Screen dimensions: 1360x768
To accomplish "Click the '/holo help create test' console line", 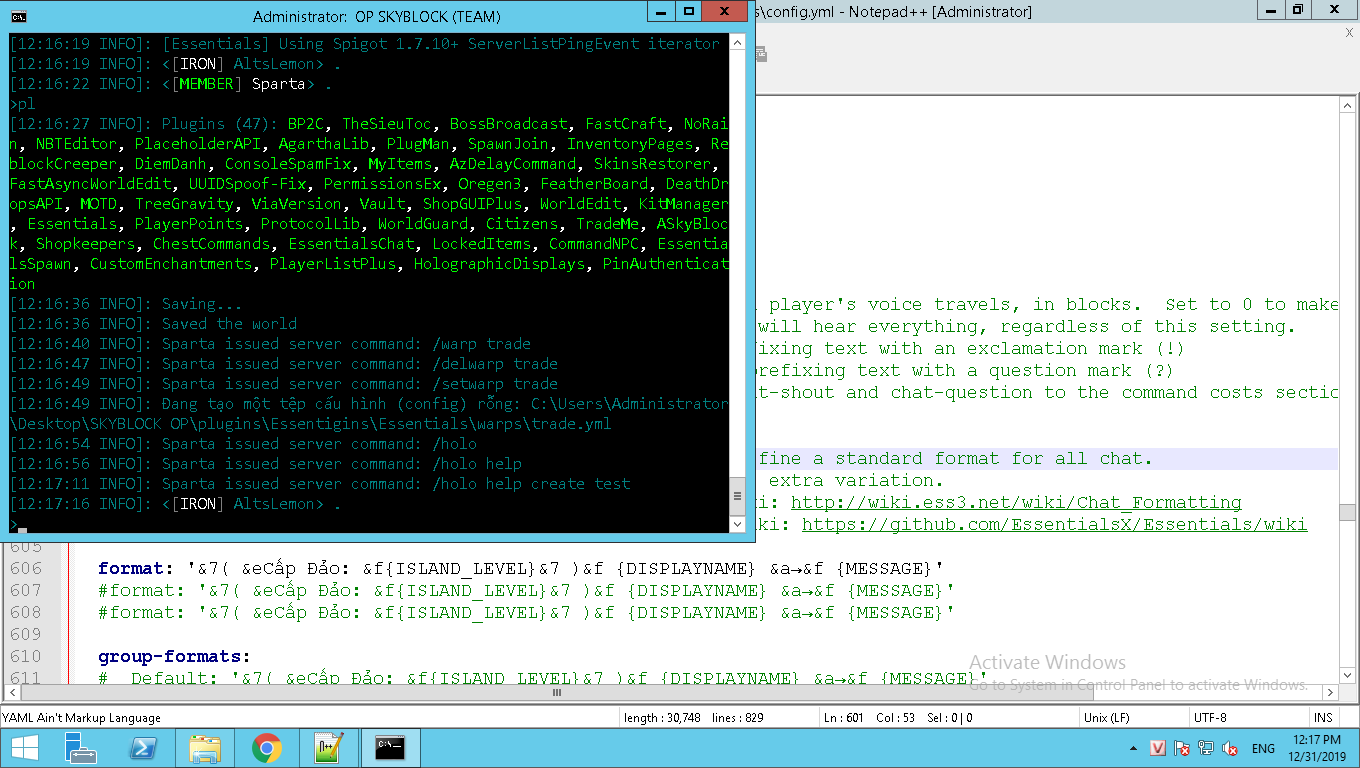I will 320,484.
